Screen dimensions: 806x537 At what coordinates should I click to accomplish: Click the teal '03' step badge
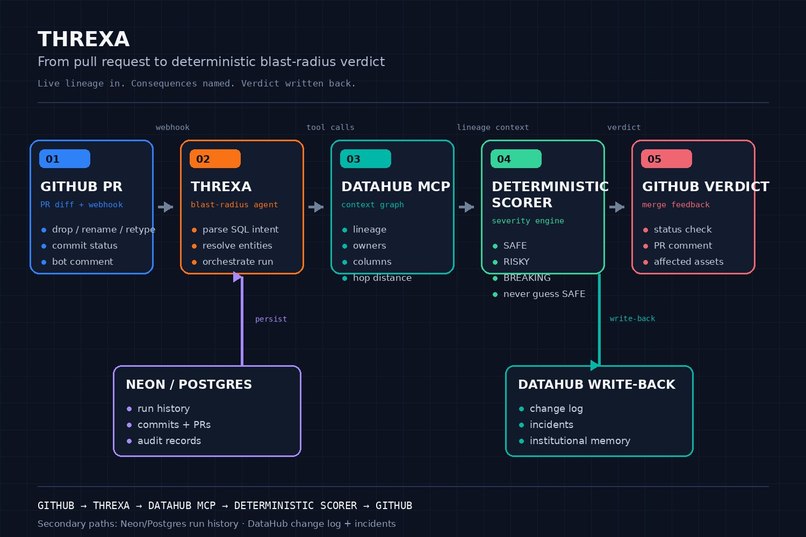click(365, 159)
